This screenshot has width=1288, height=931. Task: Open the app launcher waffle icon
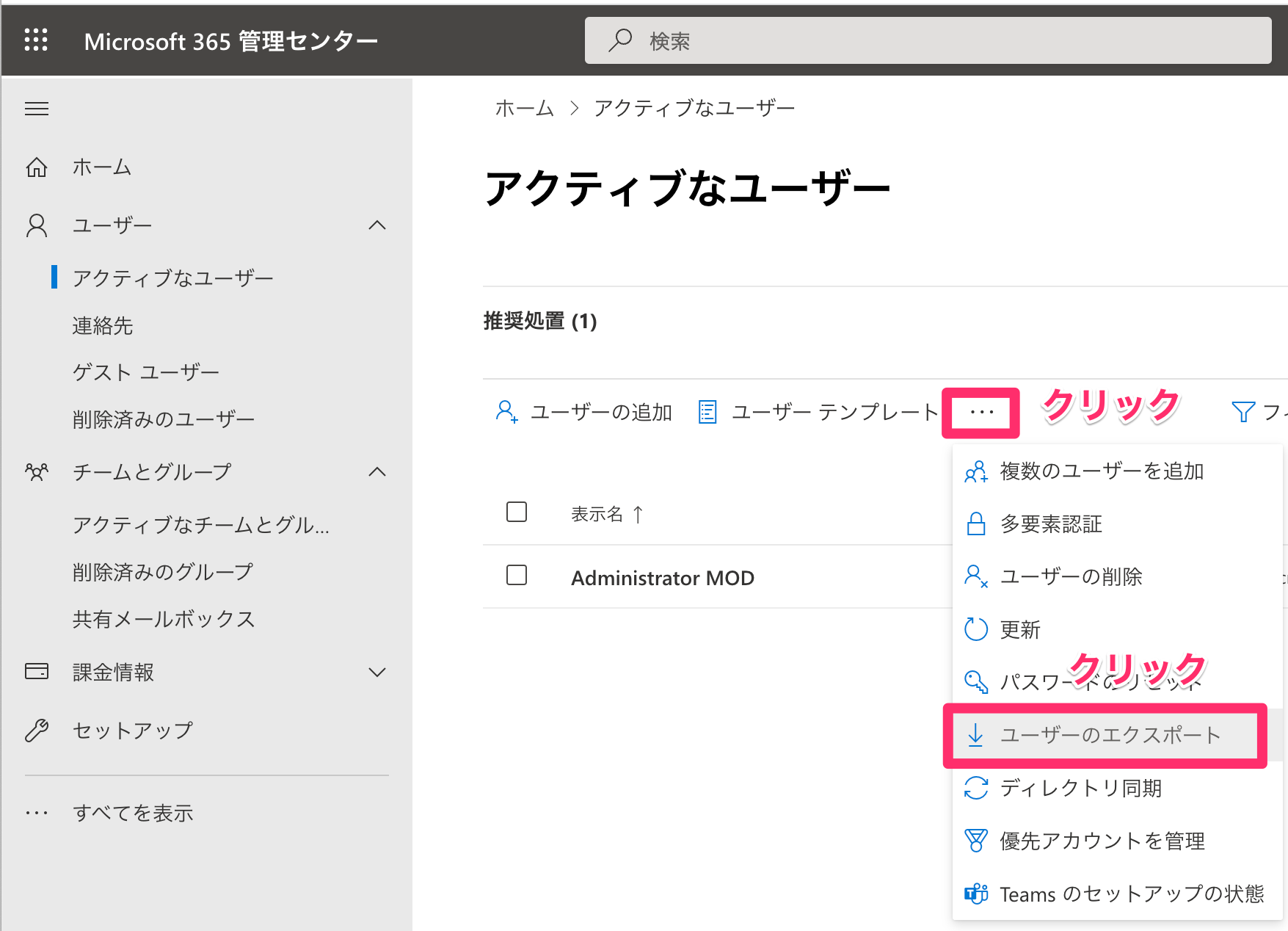coord(36,40)
